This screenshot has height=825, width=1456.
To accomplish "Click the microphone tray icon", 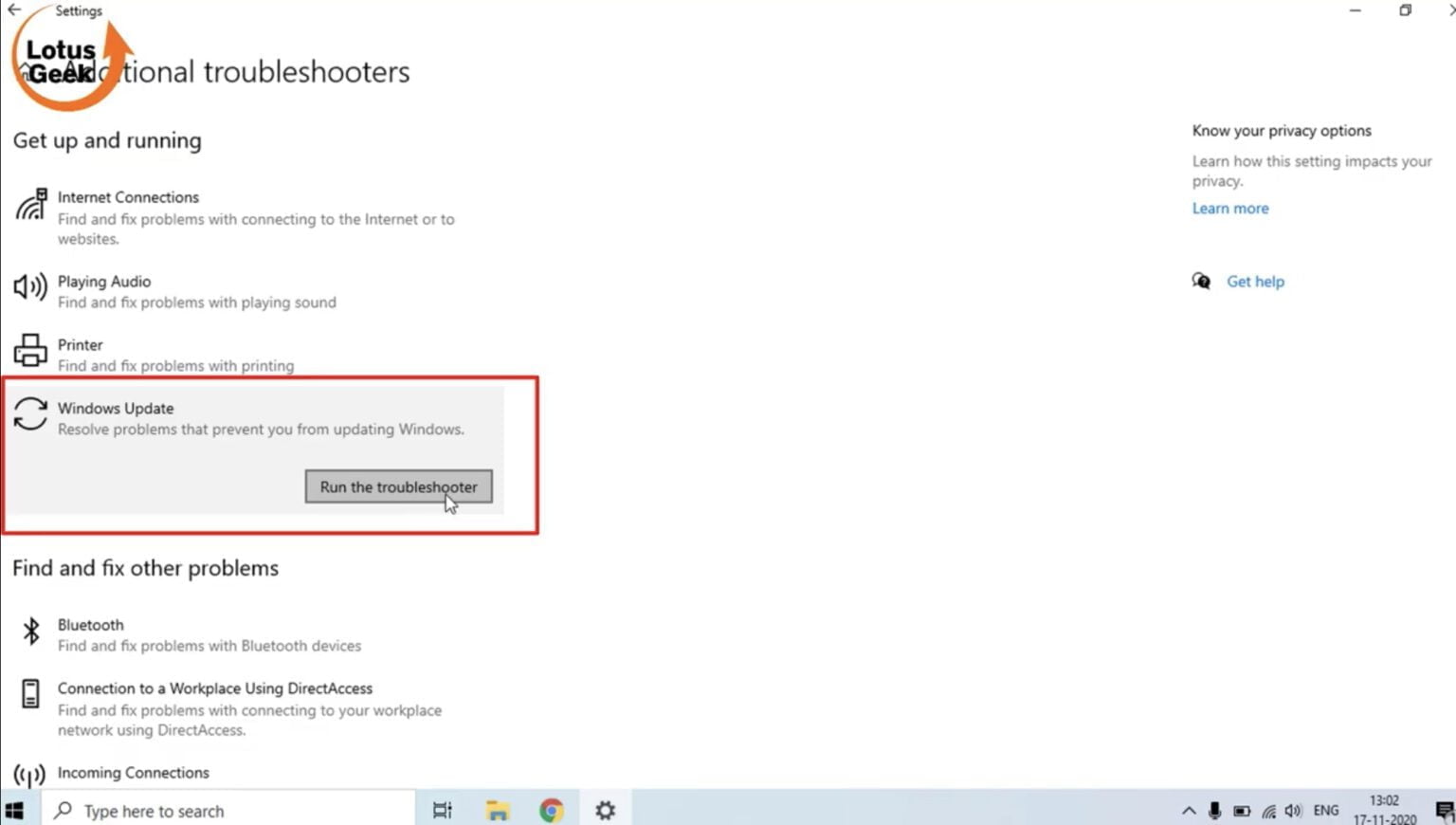I will click(x=1214, y=811).
